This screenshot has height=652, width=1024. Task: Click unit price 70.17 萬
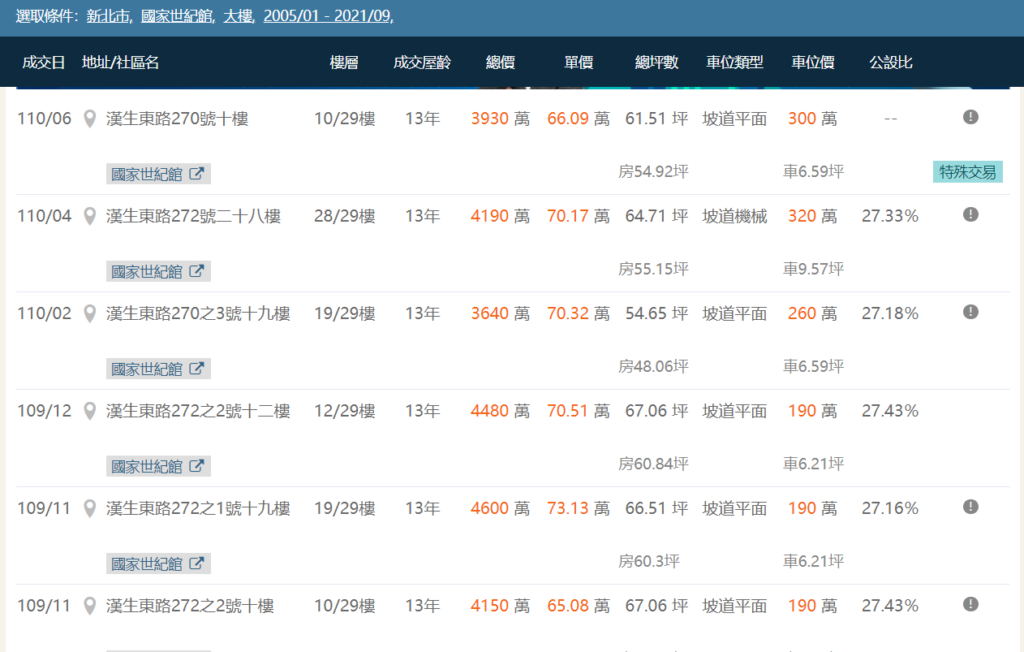[579, 216]
